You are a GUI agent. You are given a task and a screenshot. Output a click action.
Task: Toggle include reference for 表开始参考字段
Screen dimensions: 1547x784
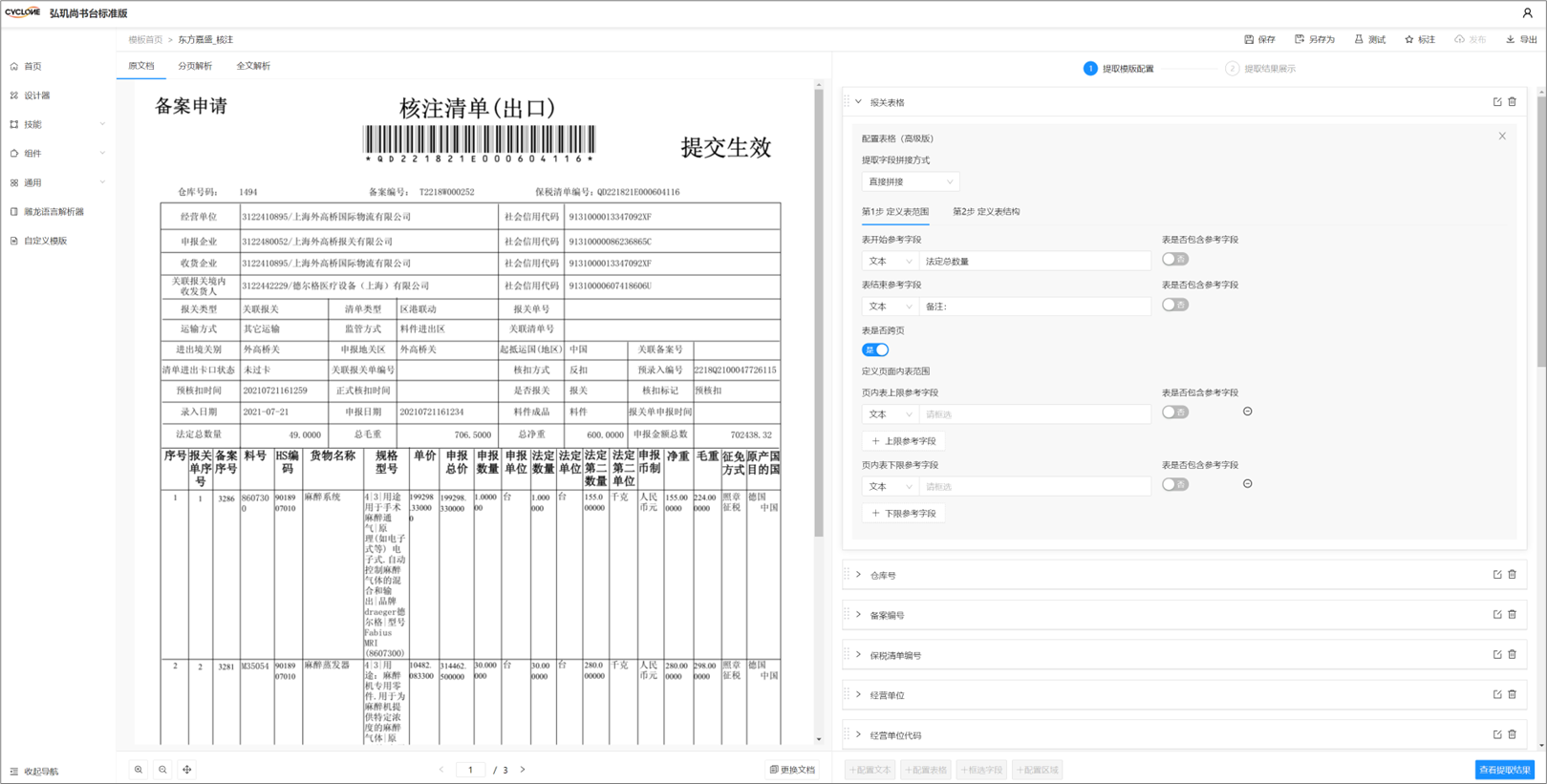click(1175, 259)
